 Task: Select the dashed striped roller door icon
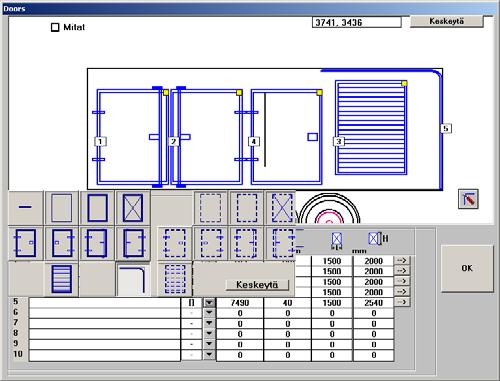pyautogui.click(x=175, y=279)
